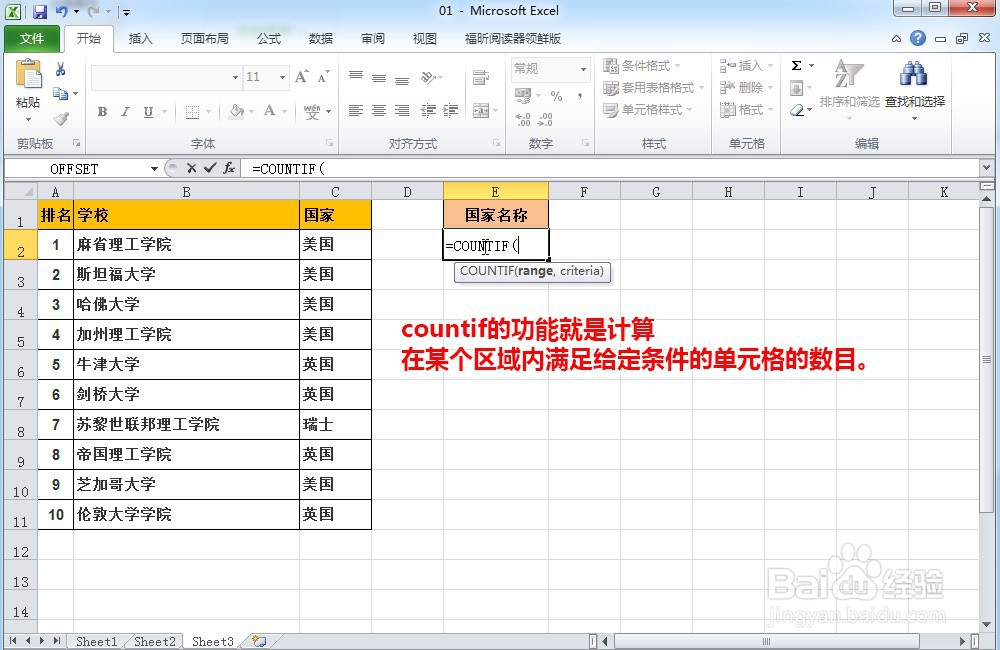The width and height of the screenshot is (1000, 650).
Task: Click the Top Align icon
Action: pos(356,77)
